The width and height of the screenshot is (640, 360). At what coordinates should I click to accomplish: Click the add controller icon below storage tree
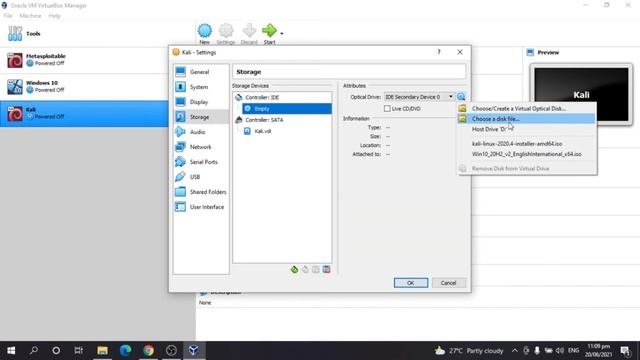(x=294, y=269)
